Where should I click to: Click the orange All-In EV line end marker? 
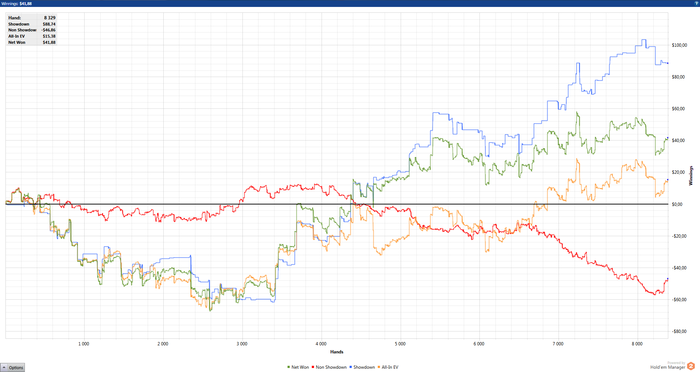point(668,180)
